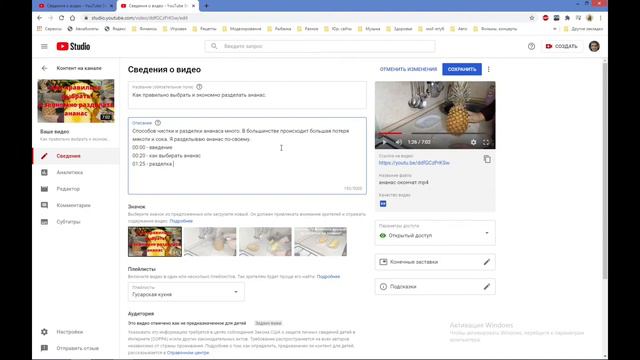Viewport: 640px width, 360px height.
Task: Open the three-dot more options menu
Action: (x=489, y=69)
